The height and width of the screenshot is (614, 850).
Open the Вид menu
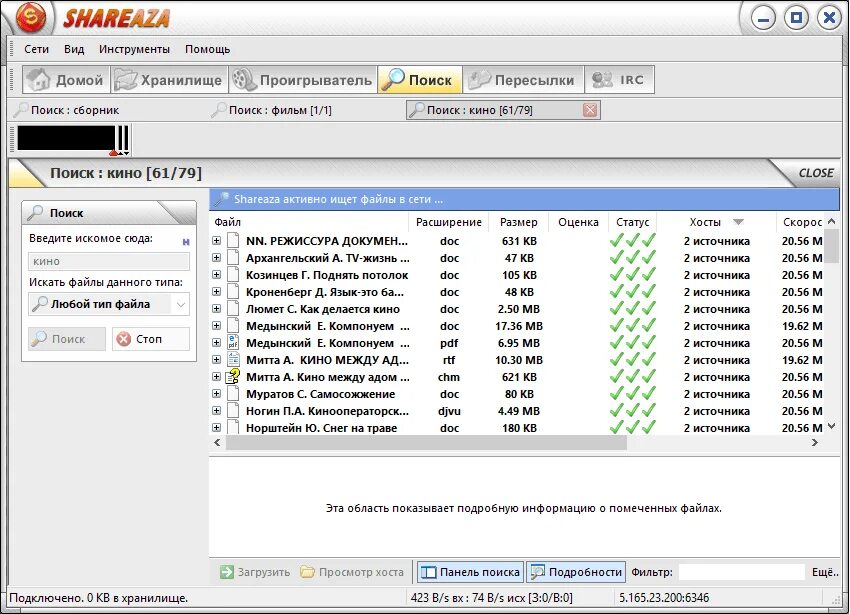(x=74, y=49)
